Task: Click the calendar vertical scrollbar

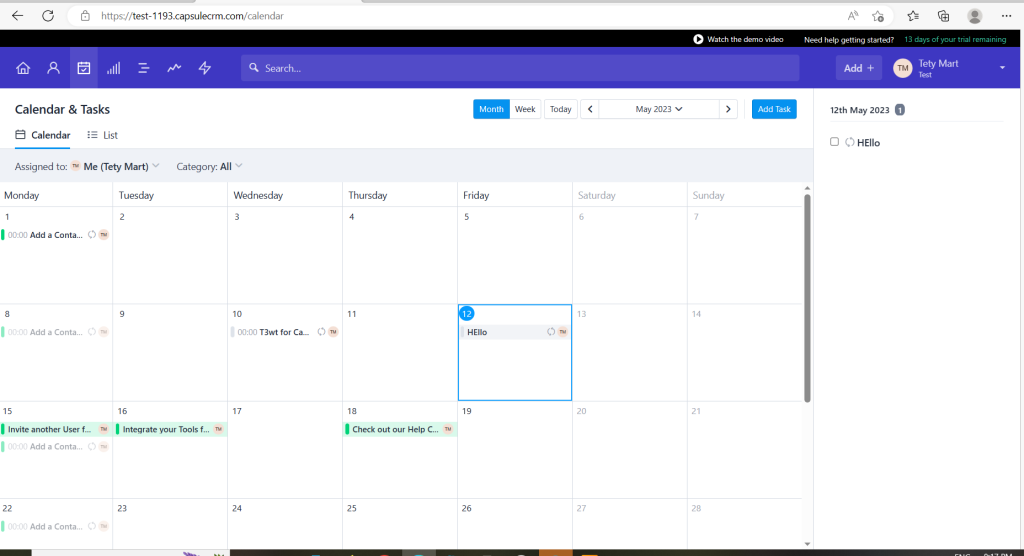Action: click(x=807, y=297)
